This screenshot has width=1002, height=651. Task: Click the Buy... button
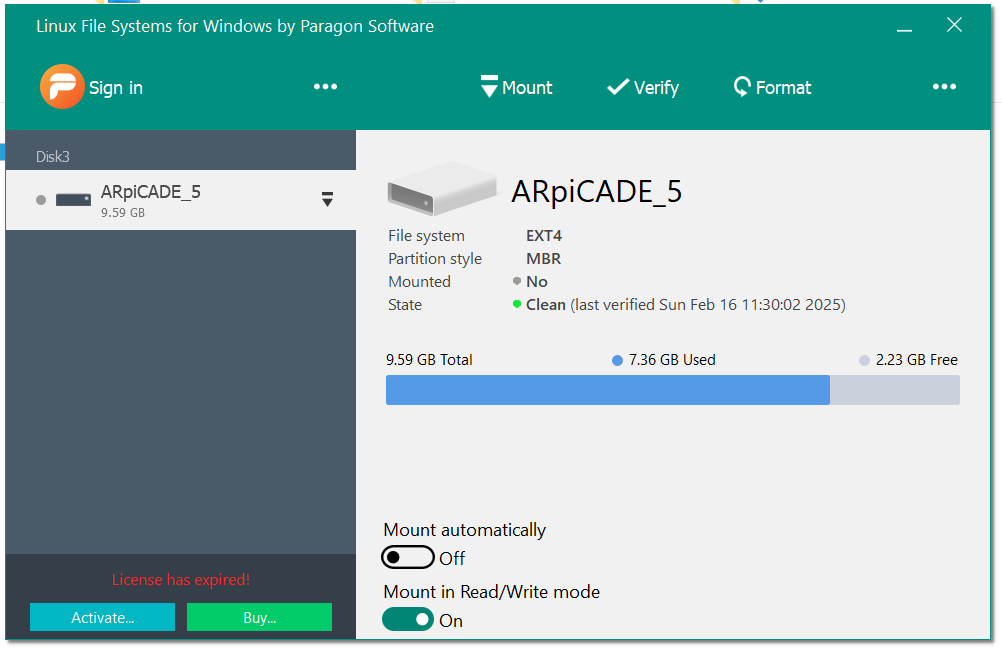(259, 617)
